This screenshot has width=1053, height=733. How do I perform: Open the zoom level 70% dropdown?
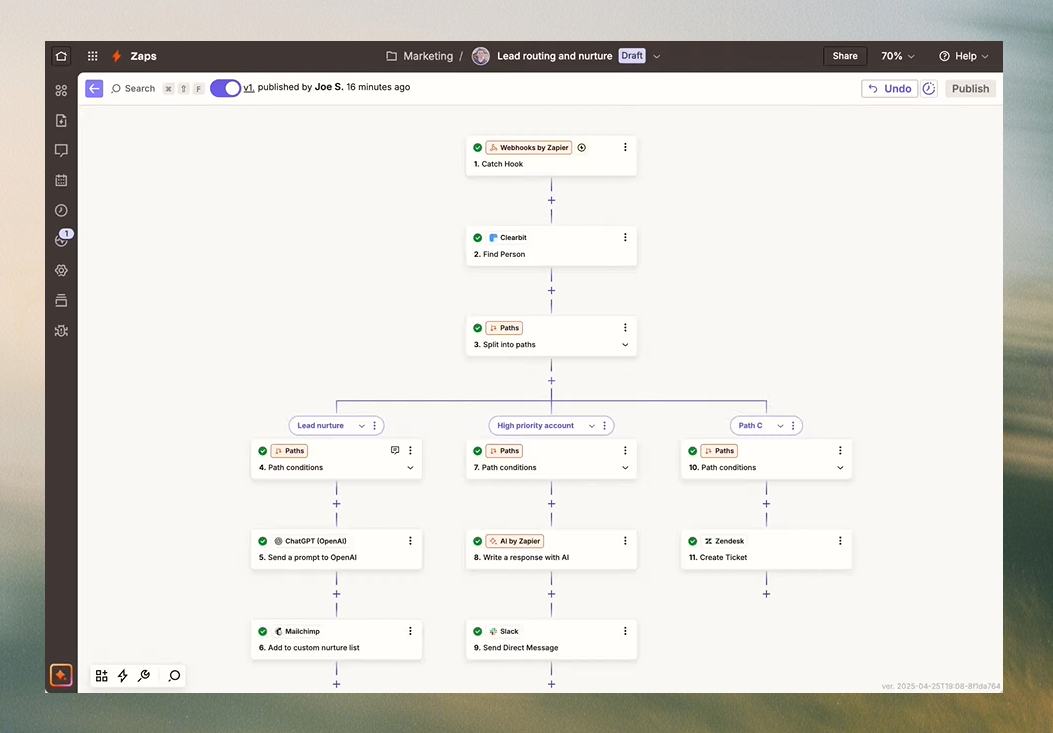[897, 56]
